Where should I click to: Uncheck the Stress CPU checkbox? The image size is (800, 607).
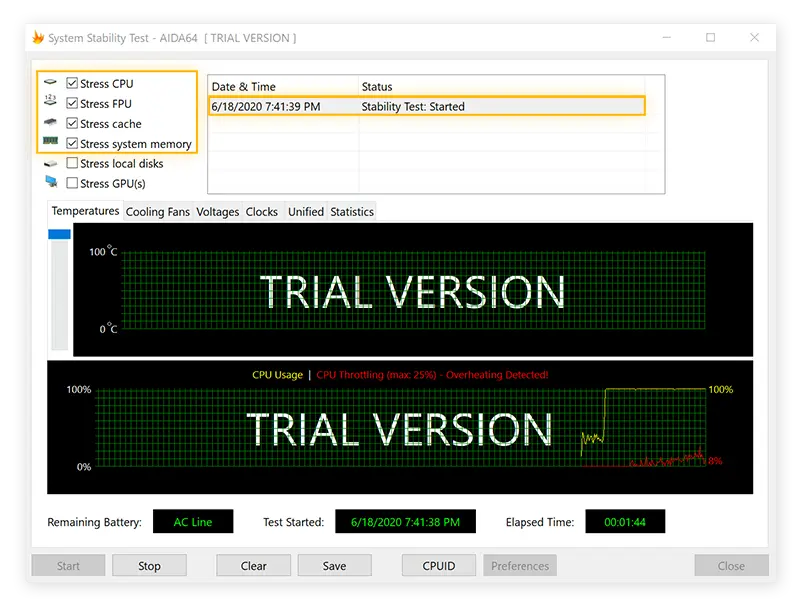click(x=72, y=83)
